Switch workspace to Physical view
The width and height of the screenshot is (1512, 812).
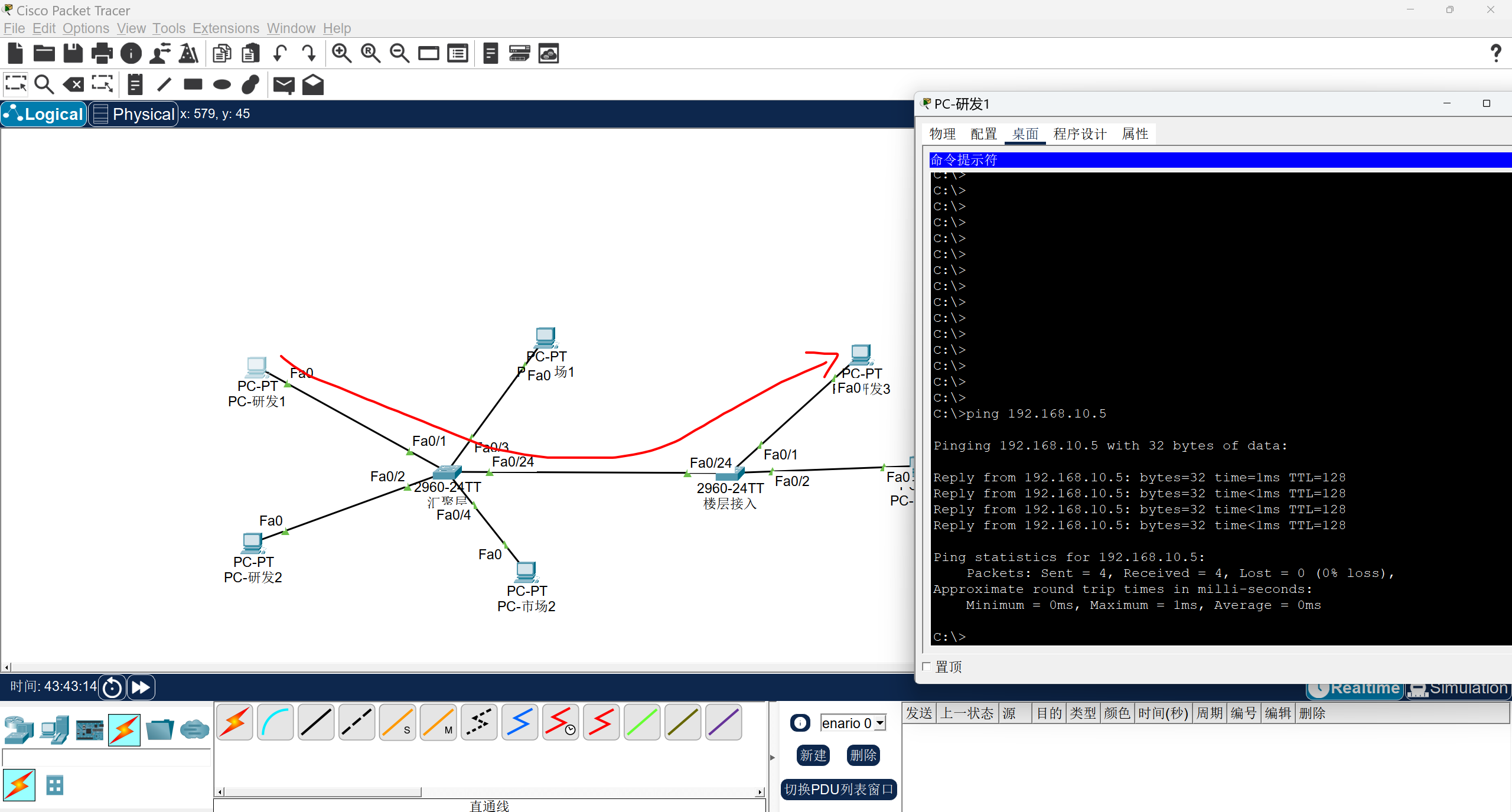click(x=134, y=114)
